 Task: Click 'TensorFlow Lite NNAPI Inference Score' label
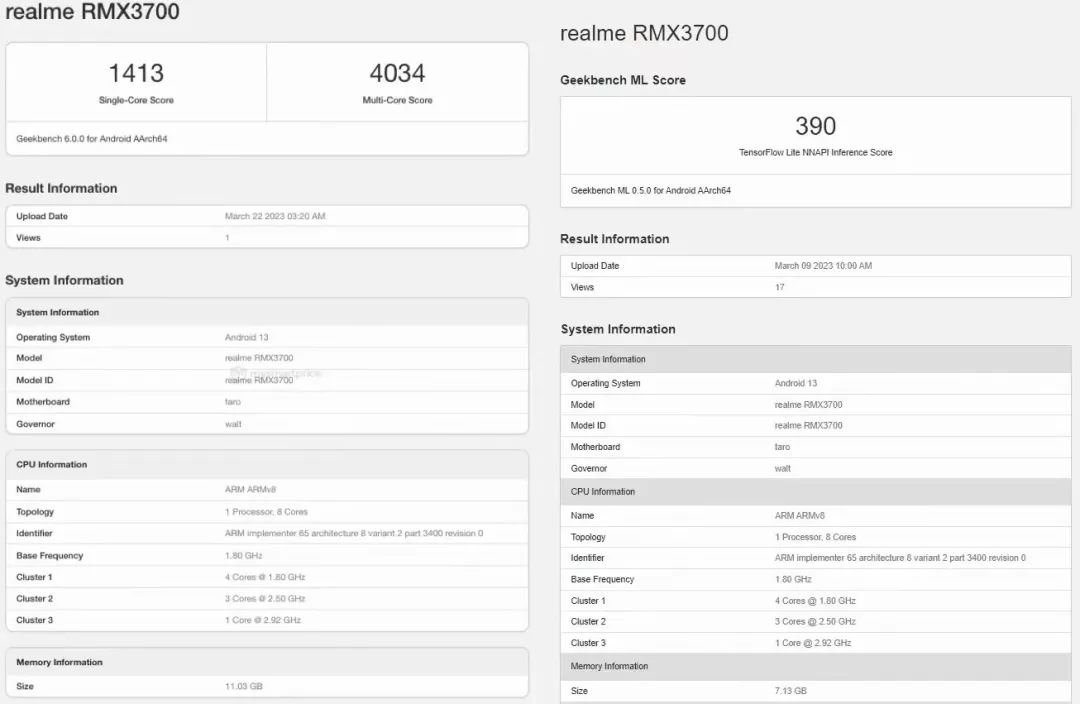click(x=816, y=152)
